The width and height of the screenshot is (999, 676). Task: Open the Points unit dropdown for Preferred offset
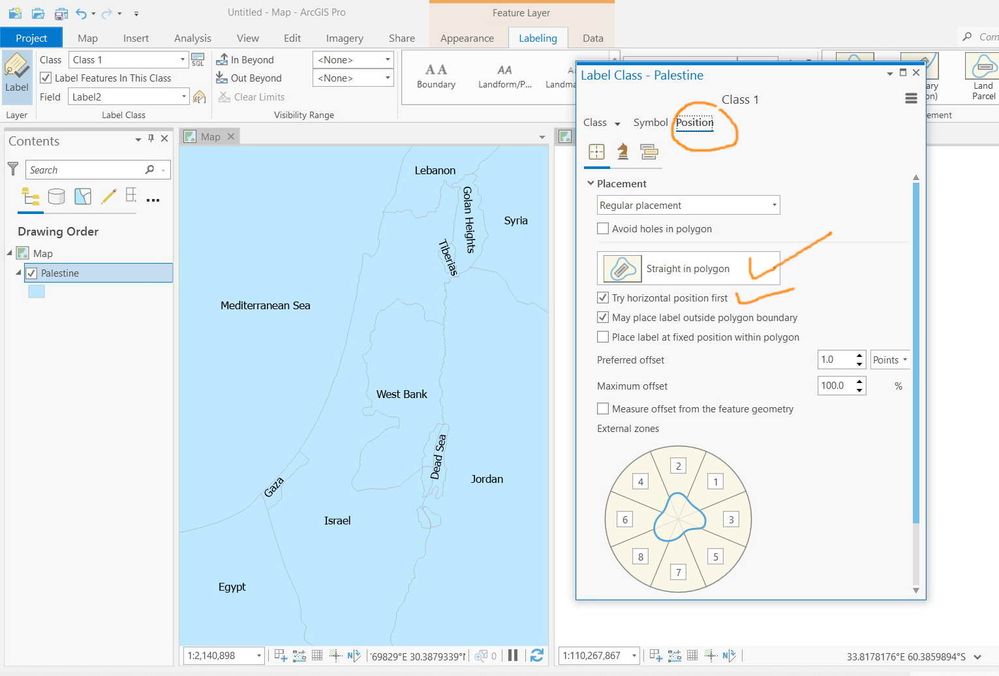point(890,360)
